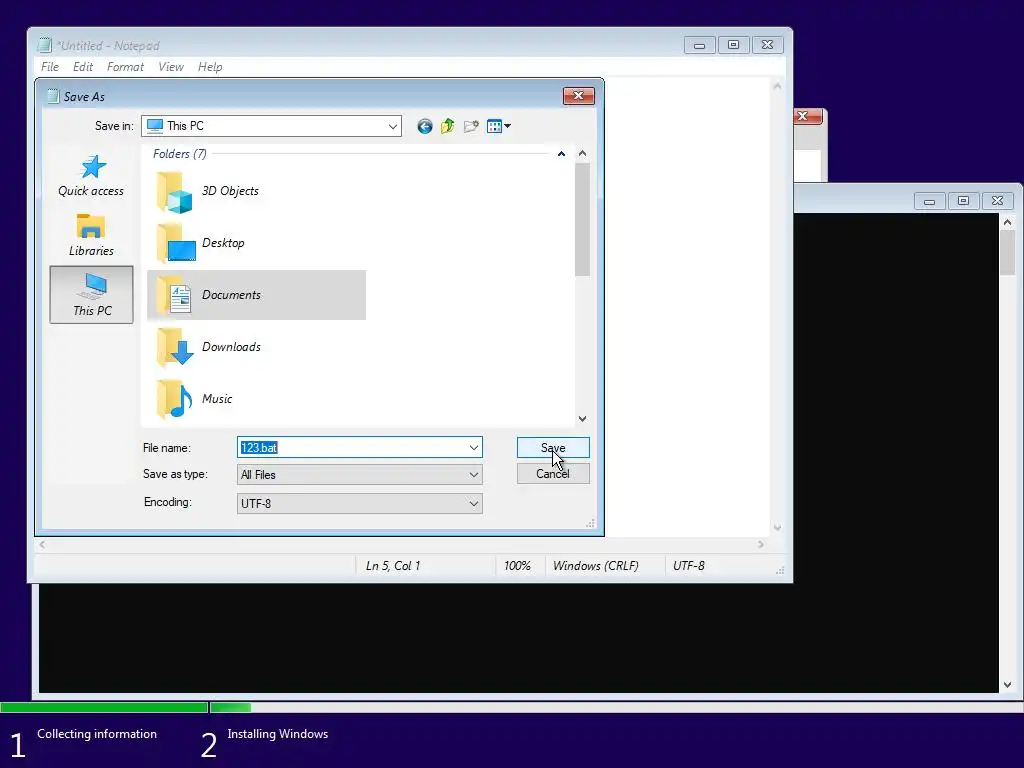1024x768 pixels.
Task: Click the Save As dialog resize grip
Action: point(590,523)
